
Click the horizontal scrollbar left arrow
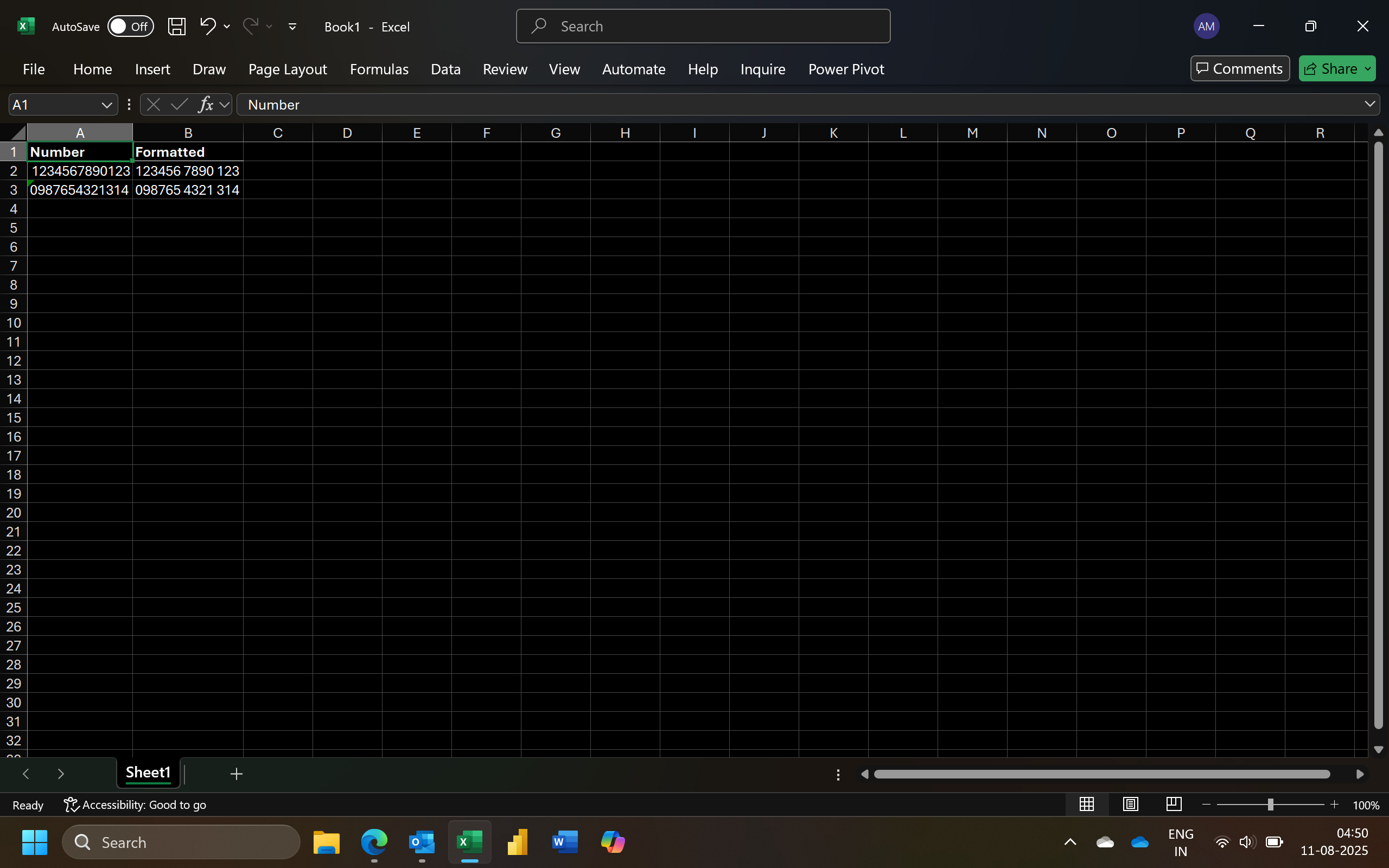tap(864, 775)
